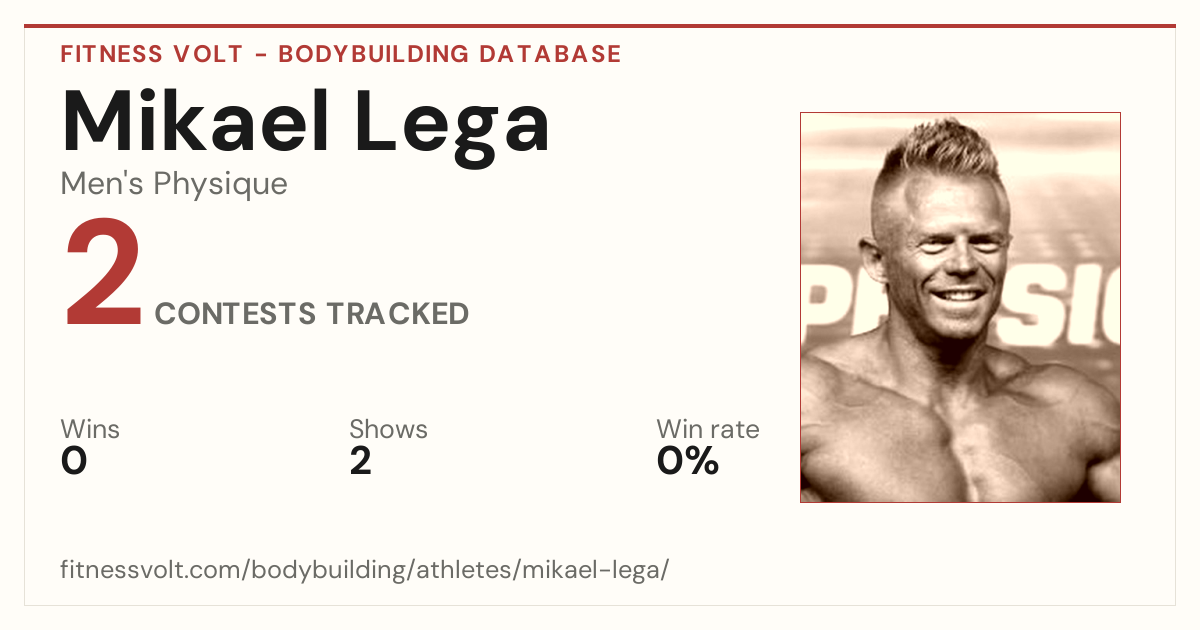Click the Men's Physique division label

tap(174, 184)
